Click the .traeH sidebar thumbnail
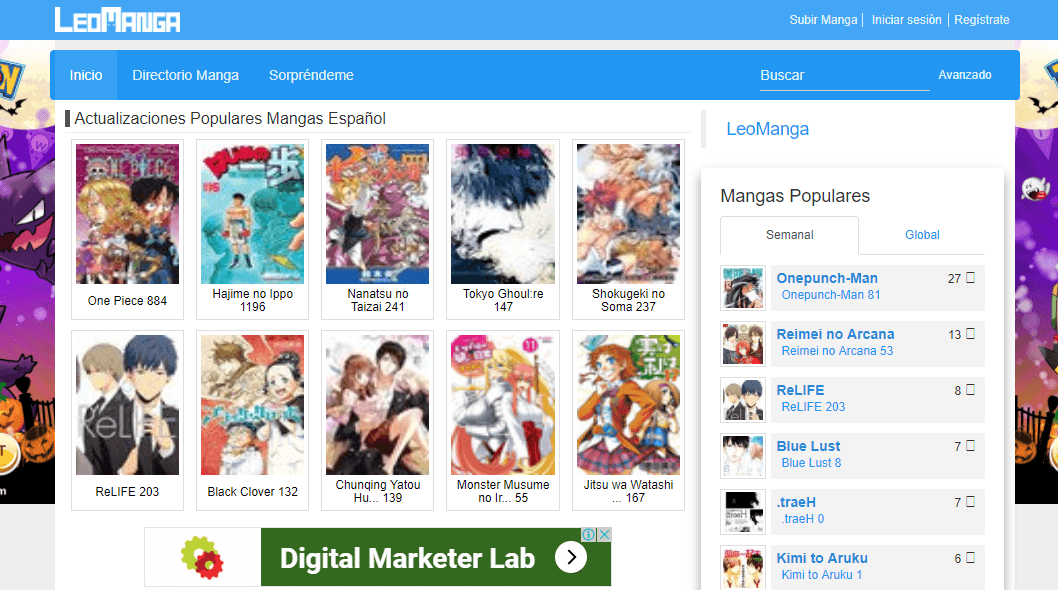 pyautogui.click(x=743, y=512)
